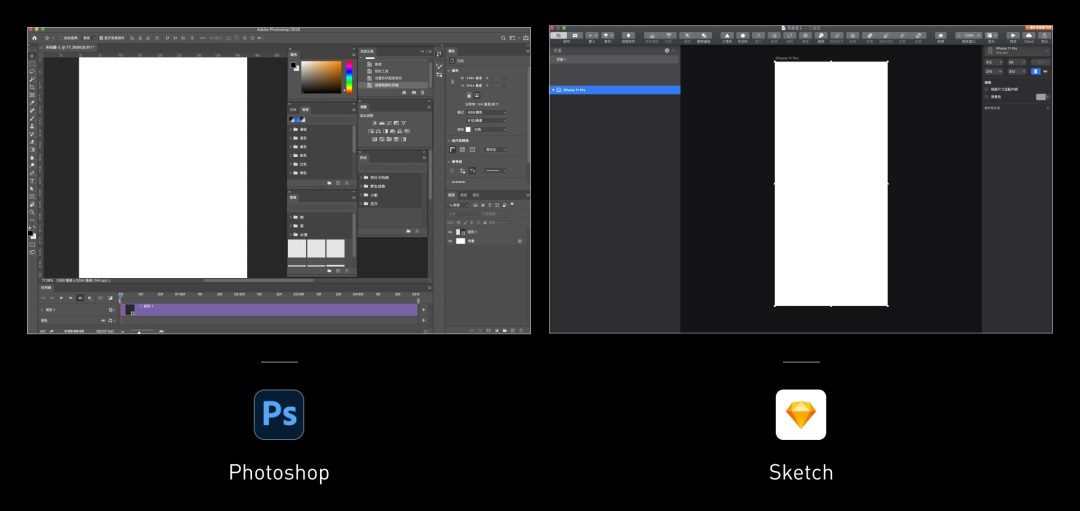Select the Zoom tool in Photoshop
This screenshot has height=511, width=1080.
coord(32,212)
